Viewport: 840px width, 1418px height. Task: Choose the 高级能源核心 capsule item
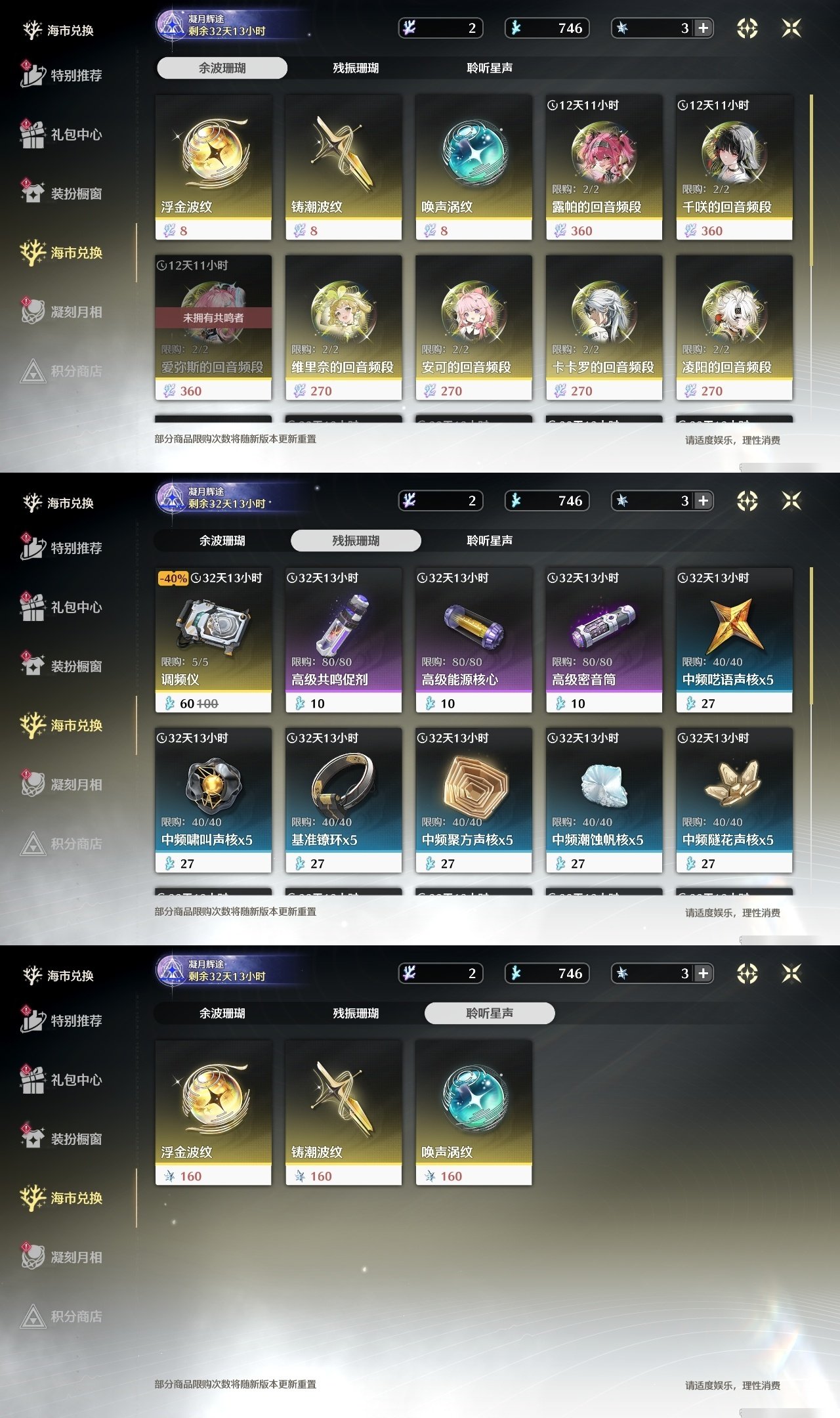click(473, 640)
